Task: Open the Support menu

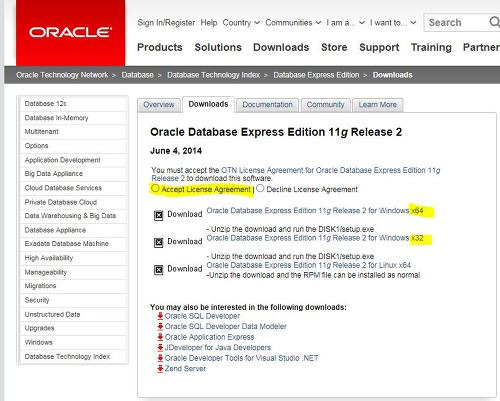Action: (379, 47)
